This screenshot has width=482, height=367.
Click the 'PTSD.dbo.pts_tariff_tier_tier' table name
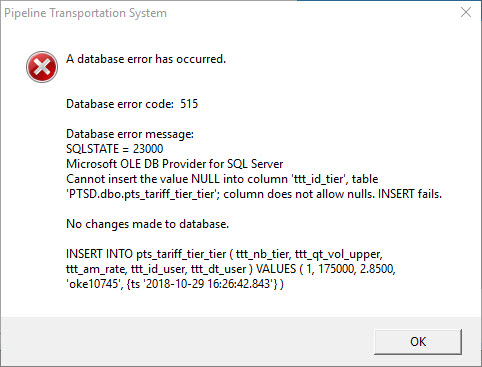(x=142, y=194)
